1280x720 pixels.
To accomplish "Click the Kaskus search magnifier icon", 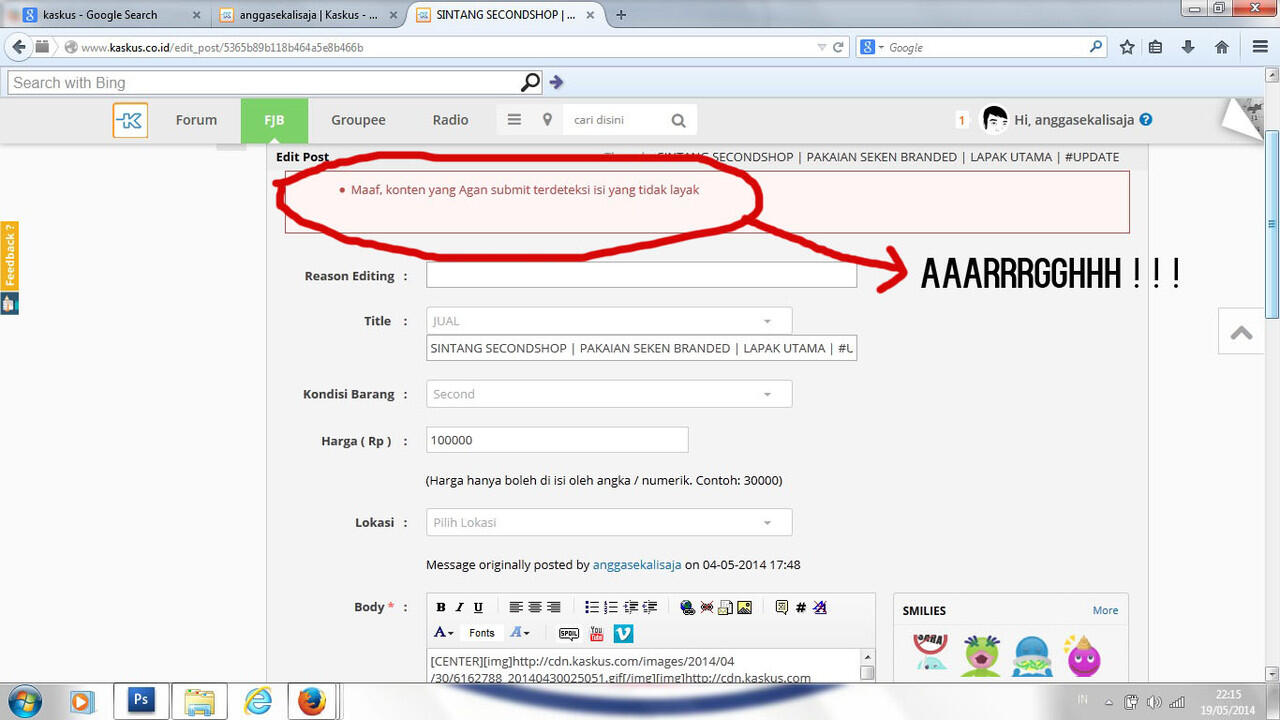I will click(678, 121).
